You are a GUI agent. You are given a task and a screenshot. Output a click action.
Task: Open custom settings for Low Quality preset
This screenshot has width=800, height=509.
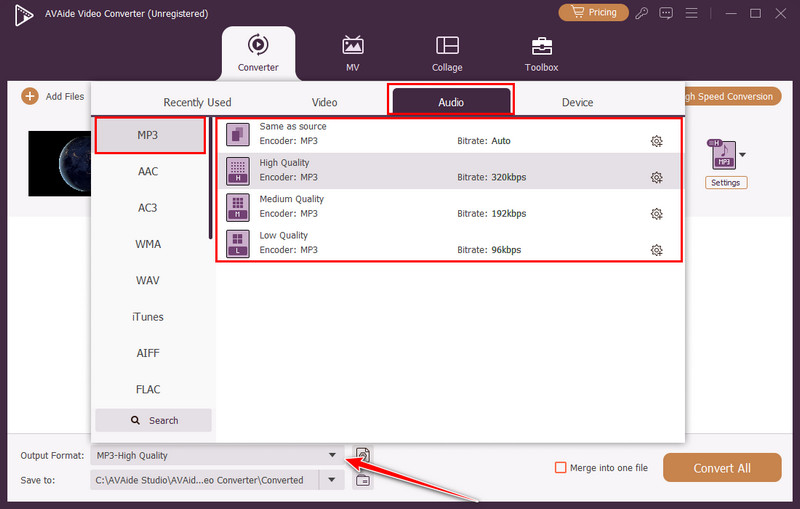click(656, 250)
